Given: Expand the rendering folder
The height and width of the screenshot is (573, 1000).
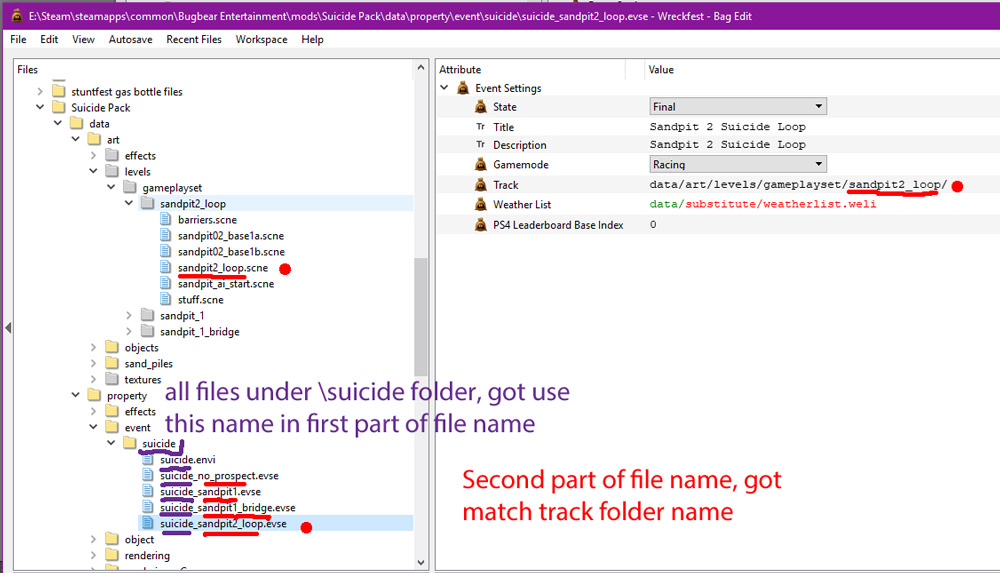Looking at the screenshot, I should coord(94,555).
